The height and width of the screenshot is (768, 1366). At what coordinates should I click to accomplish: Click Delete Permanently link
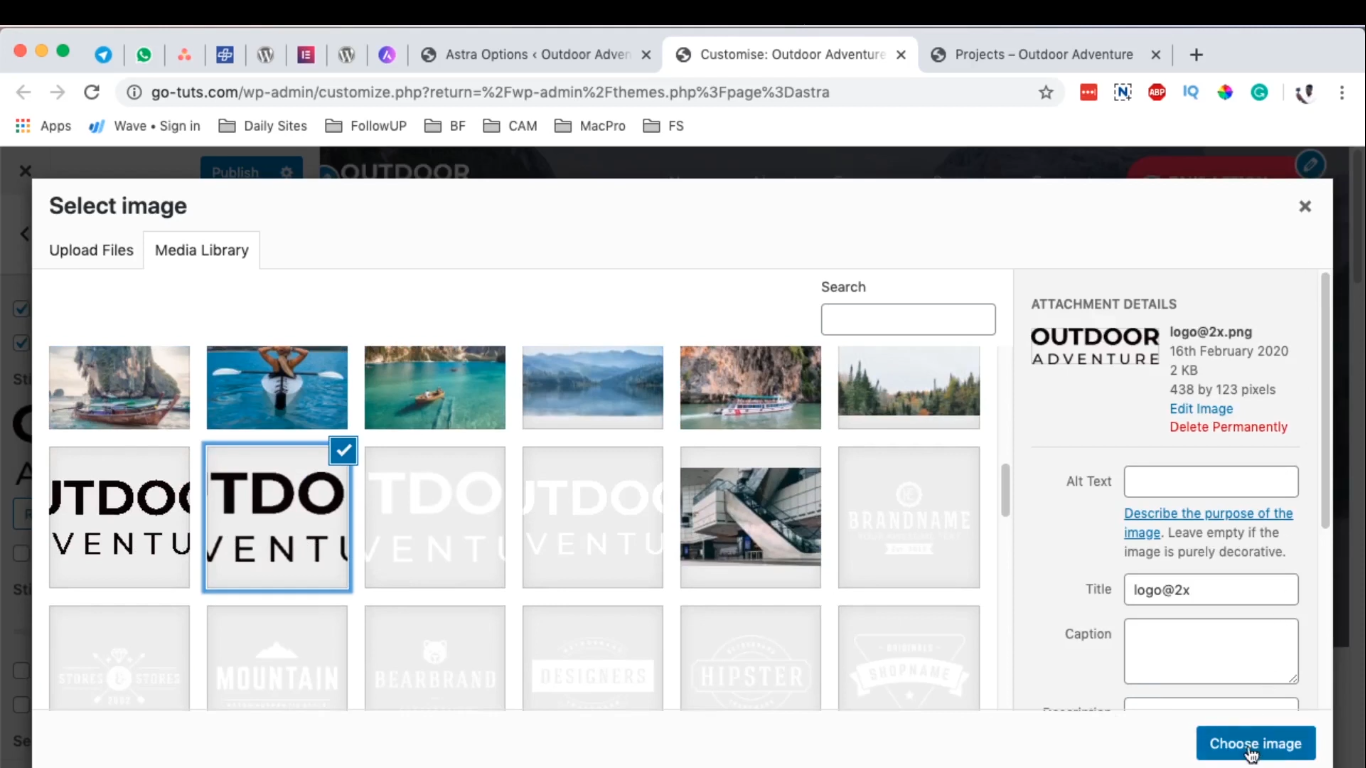[x=1229, y=427]
